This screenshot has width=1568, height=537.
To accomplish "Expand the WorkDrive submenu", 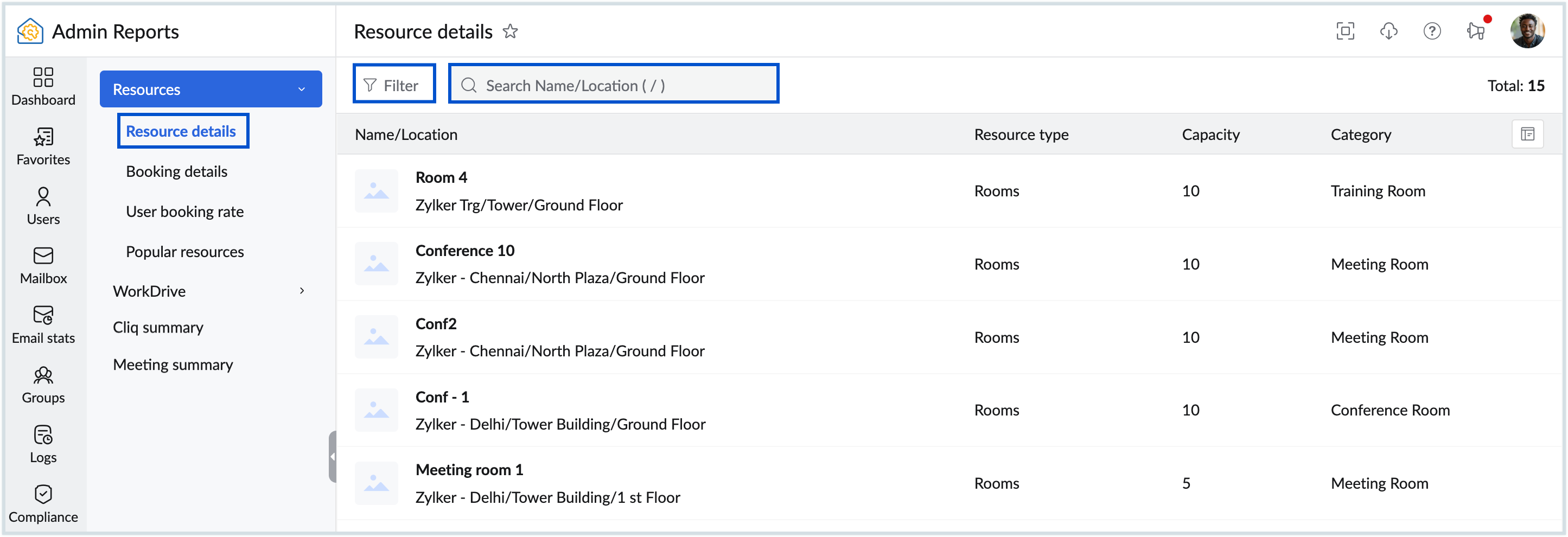I will (x=302, y=291).
